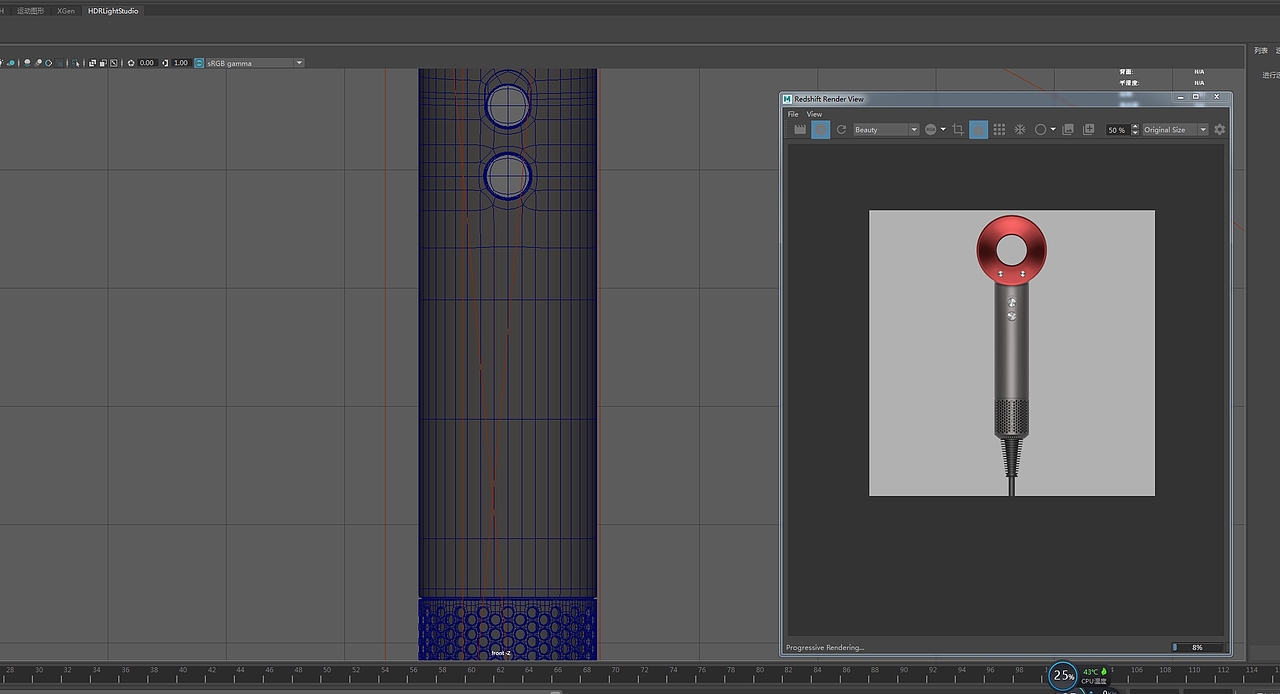Click frame 60 on the timeline
The image size is (1280, 694).
(x=472, y=670)
